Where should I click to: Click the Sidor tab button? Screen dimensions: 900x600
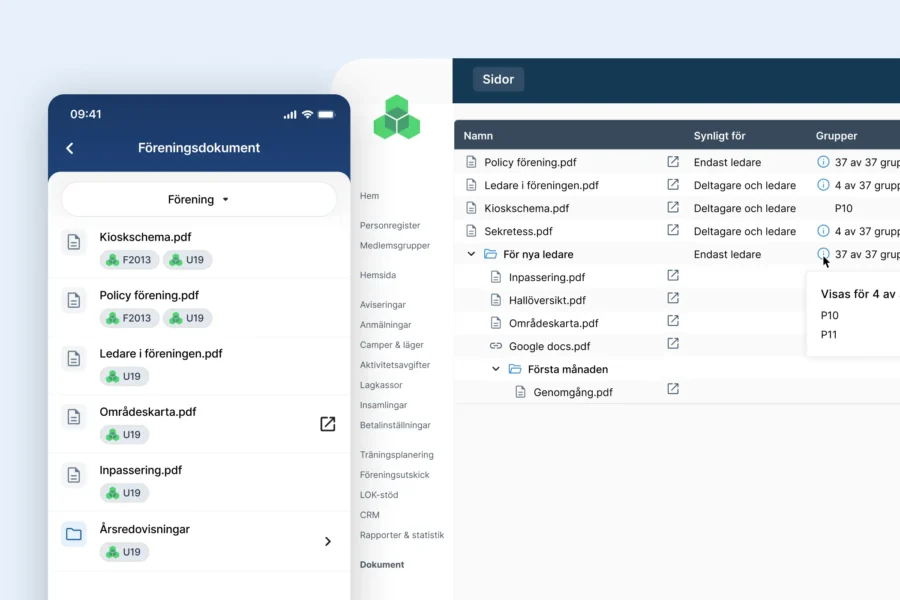click(498, 80)
